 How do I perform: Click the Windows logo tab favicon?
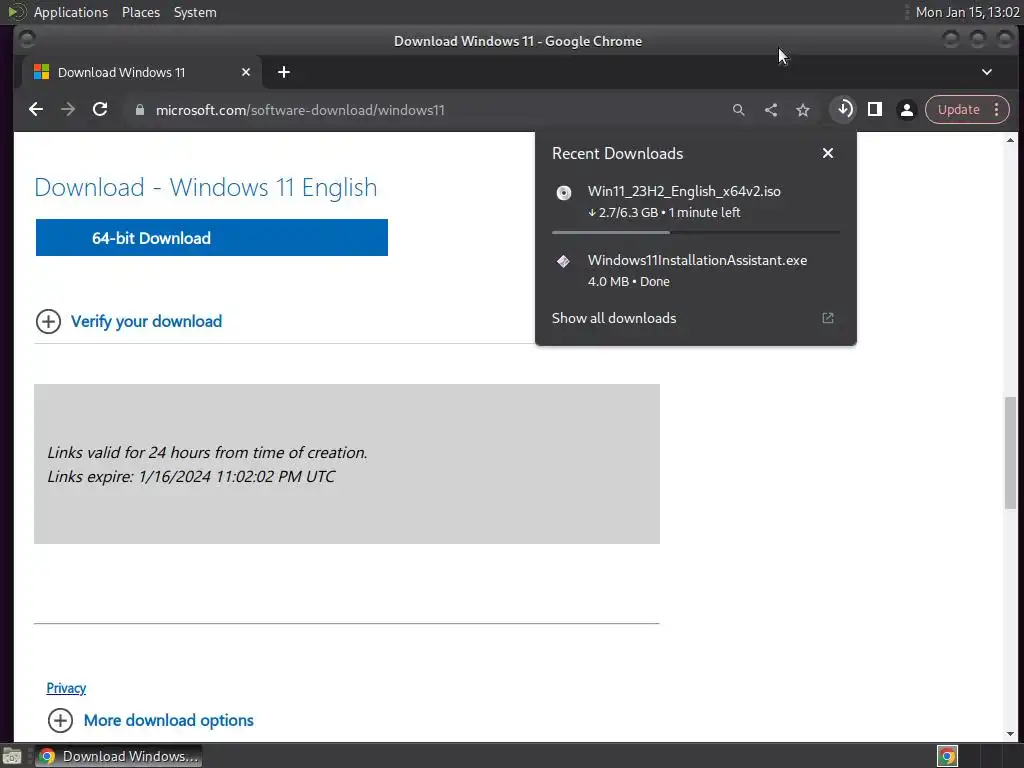pos(42,72)
